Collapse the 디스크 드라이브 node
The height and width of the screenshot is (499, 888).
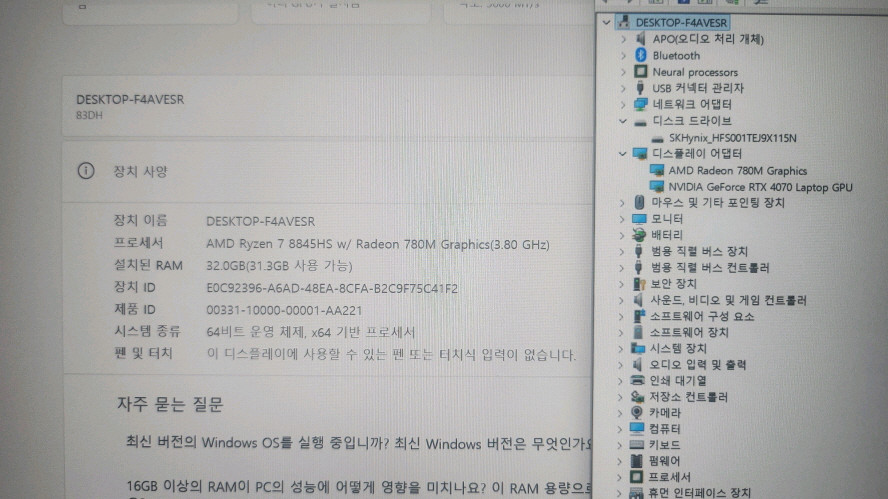coord(622,121)
